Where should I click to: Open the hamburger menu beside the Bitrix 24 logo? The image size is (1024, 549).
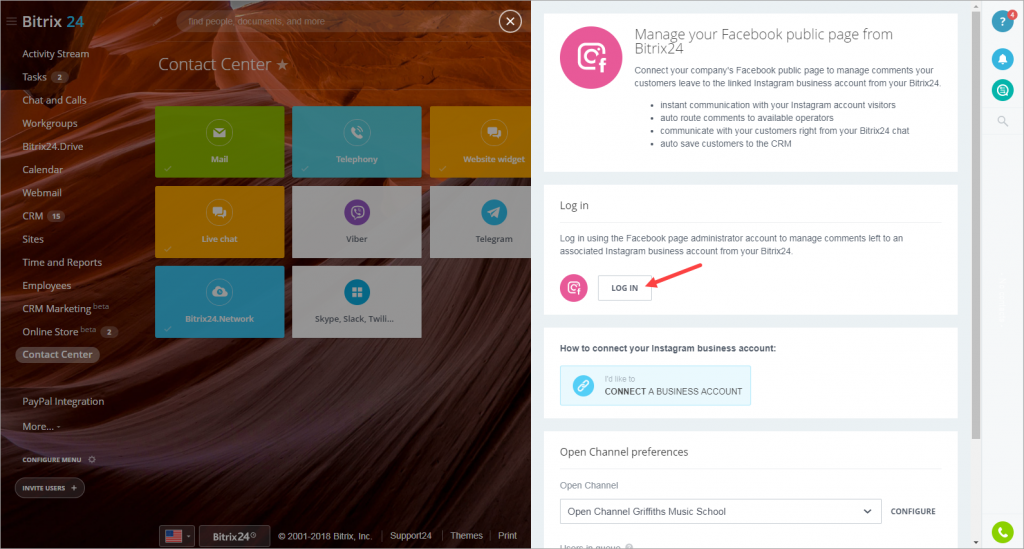click(11, 22)
